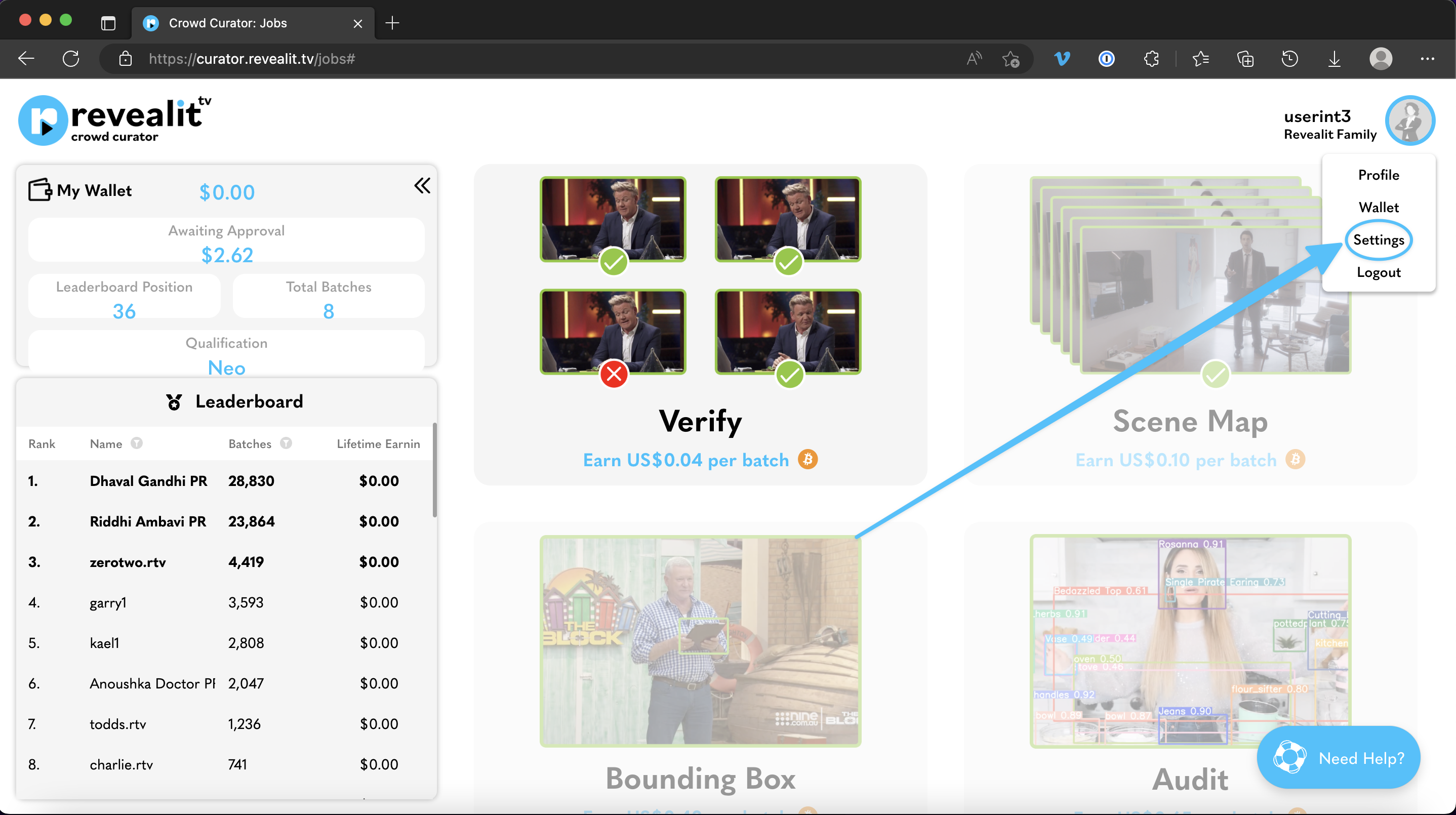Click the red X mark on Verify thumbnail
Image resolution: width=1456 pixels, height=815 pixels.
(x=614, y=374)
